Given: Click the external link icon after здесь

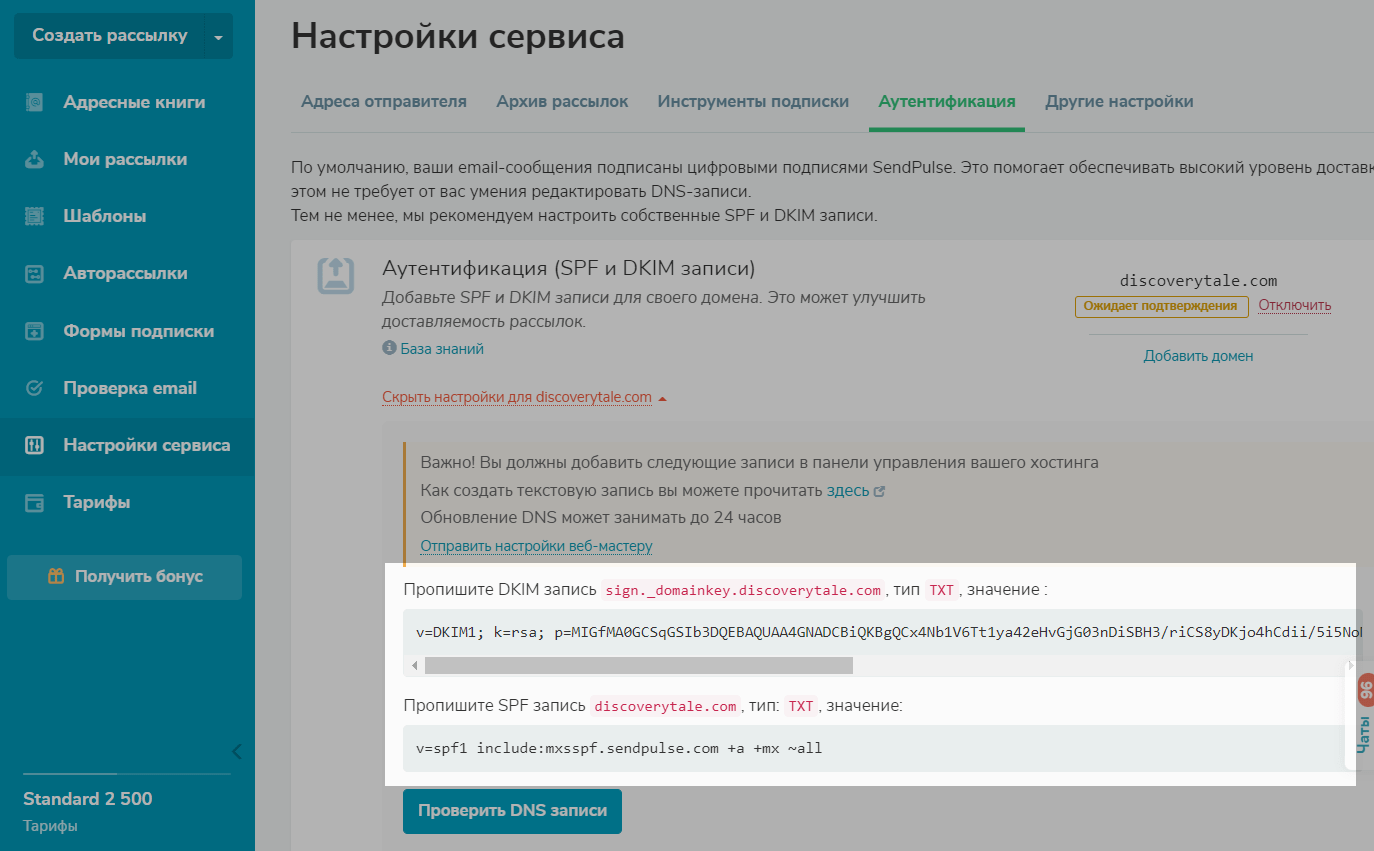Looking at the screenshot, I should click(x=879, y=492).
